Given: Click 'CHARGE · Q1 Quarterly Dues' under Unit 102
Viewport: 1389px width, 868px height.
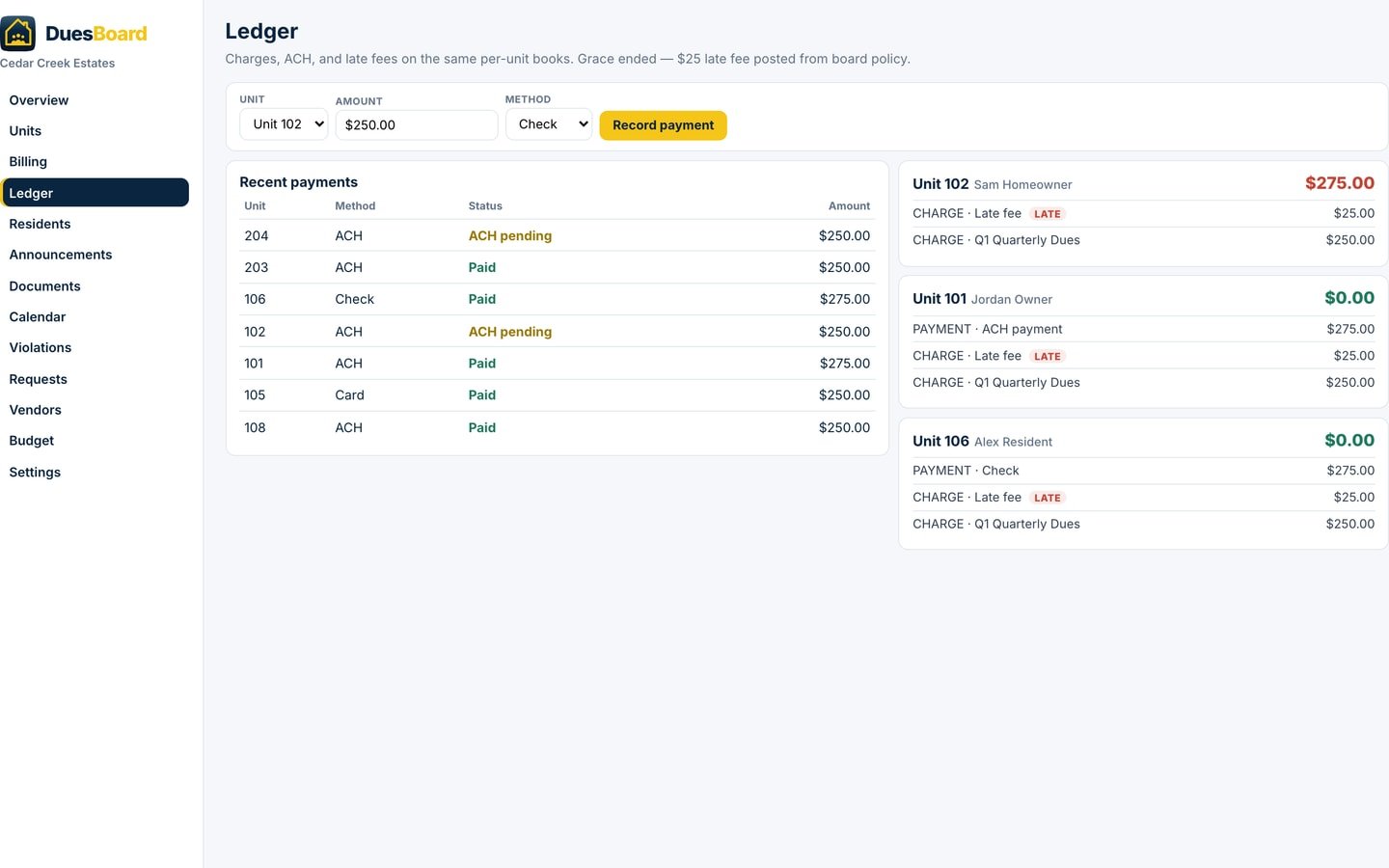Looking at the screenshot, I should pos(996,240).
